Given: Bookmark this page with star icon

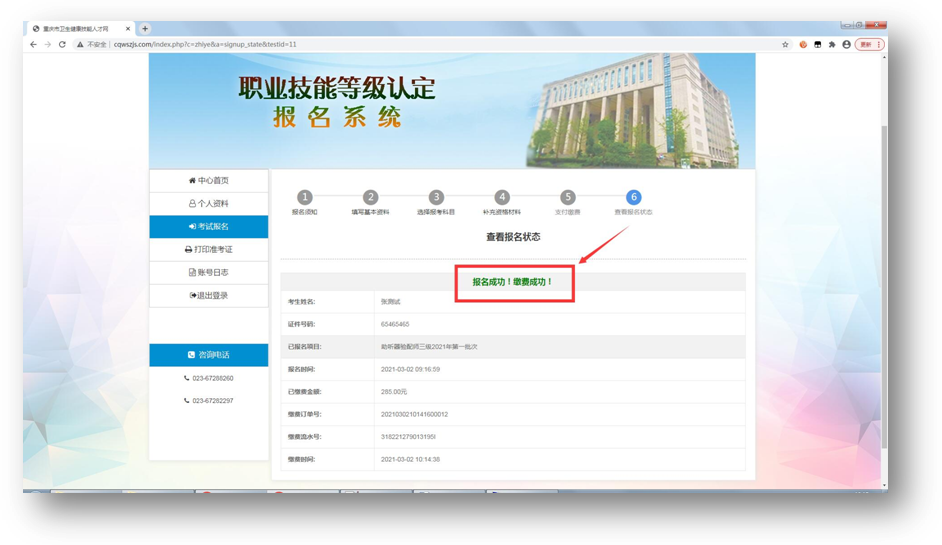Looking at the screenshot, I should pos(785,45).
